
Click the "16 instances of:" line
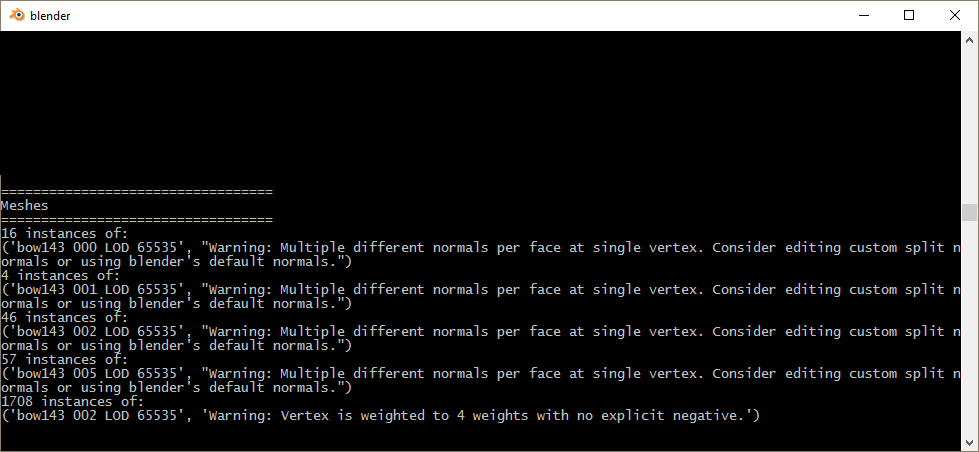pyautogui.click(x=65, y=233)
